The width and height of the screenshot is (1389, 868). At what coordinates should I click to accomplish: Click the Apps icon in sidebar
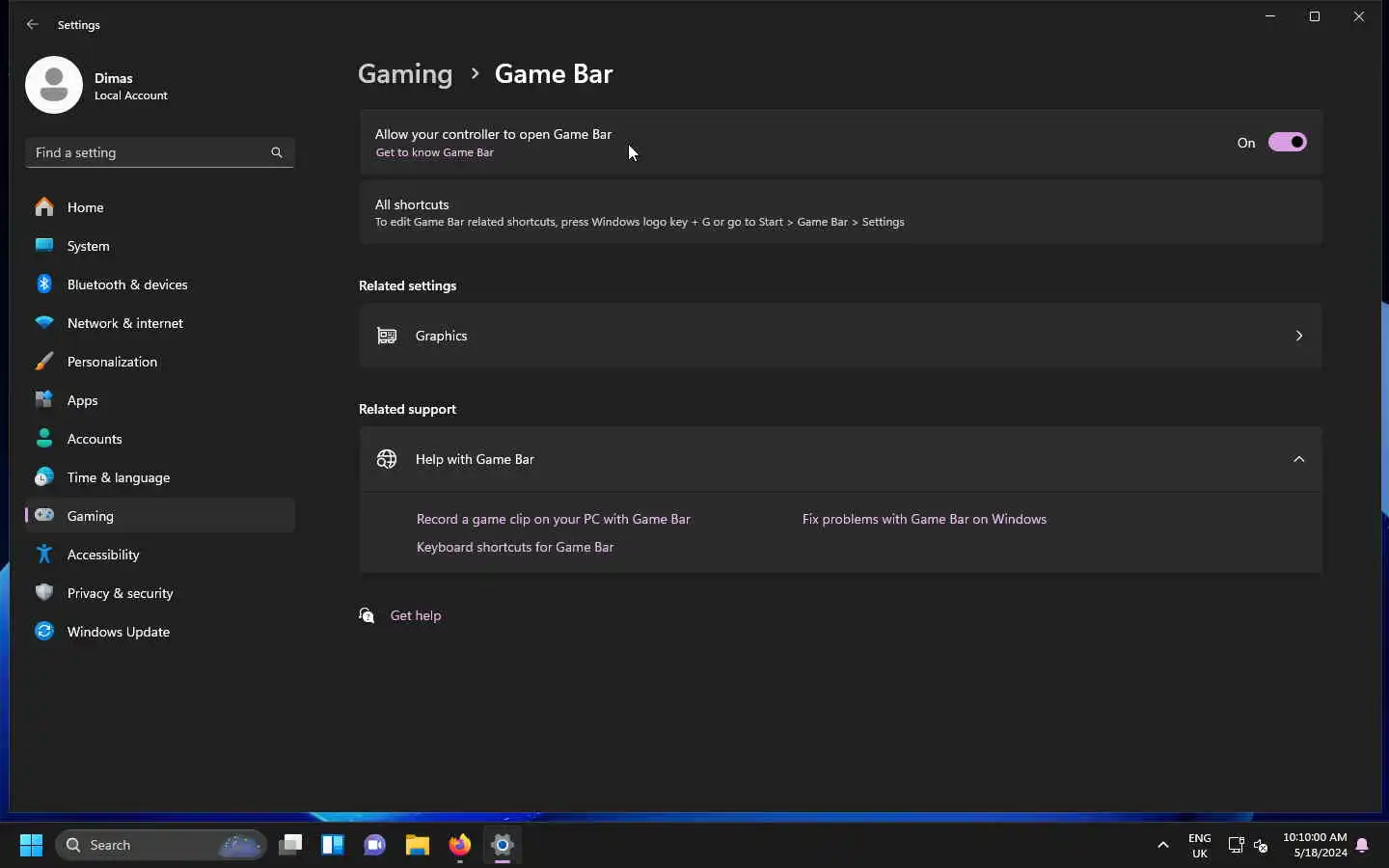tap(44, 400)
